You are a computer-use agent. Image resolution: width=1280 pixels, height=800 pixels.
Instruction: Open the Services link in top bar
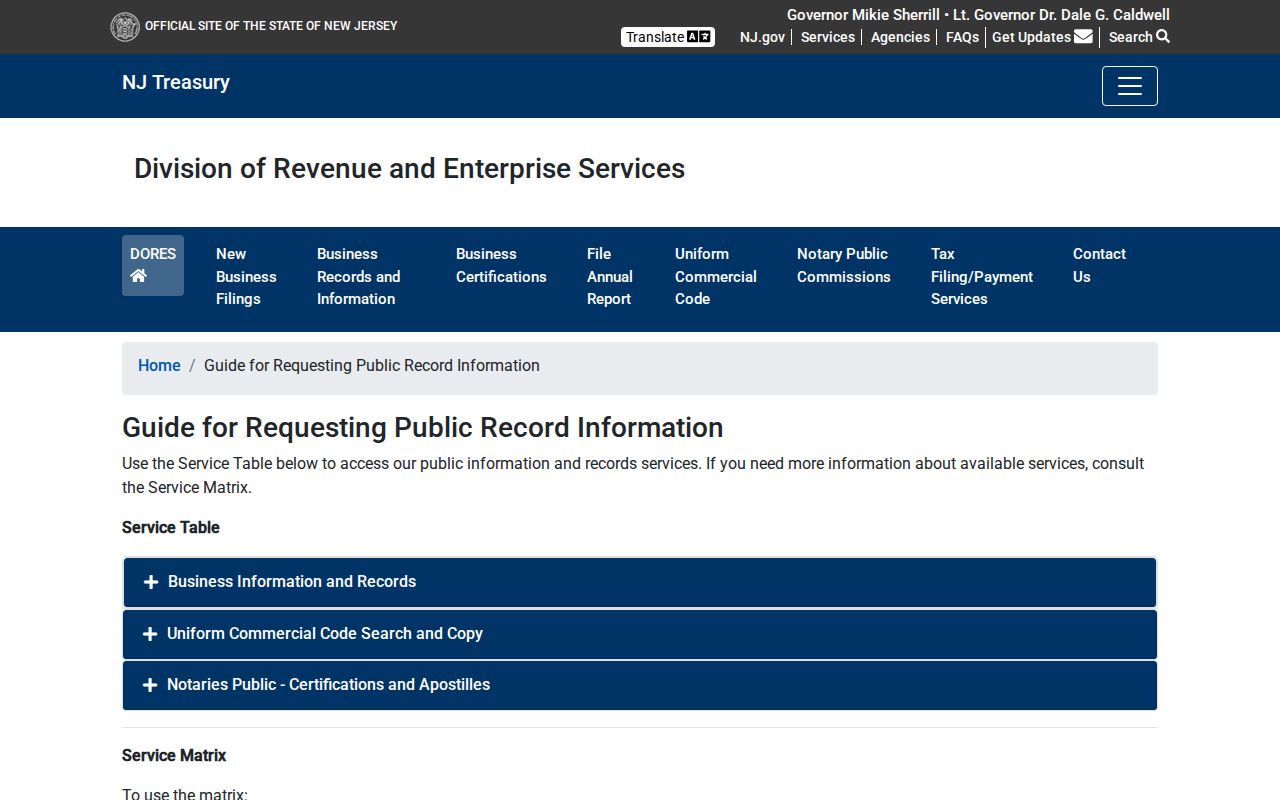point(828,37)
